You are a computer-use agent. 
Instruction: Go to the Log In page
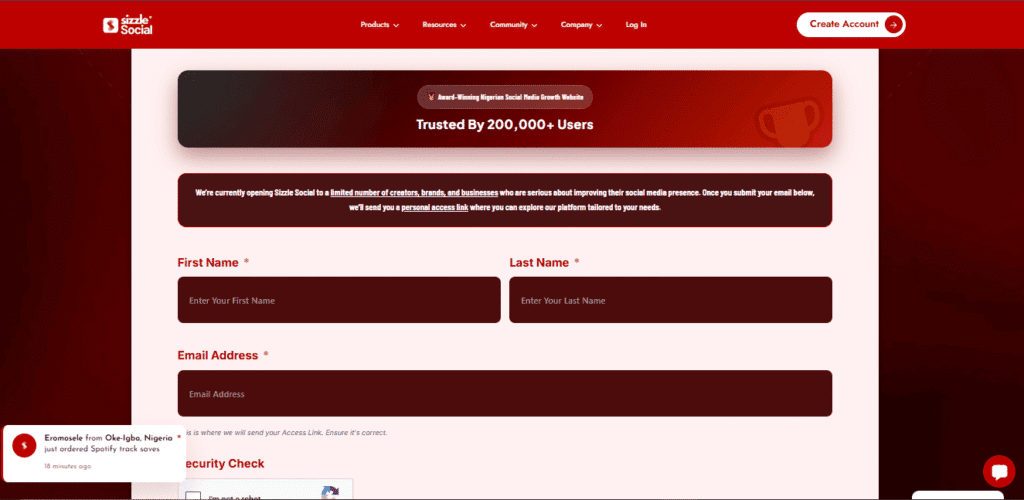tap(636, 25)
